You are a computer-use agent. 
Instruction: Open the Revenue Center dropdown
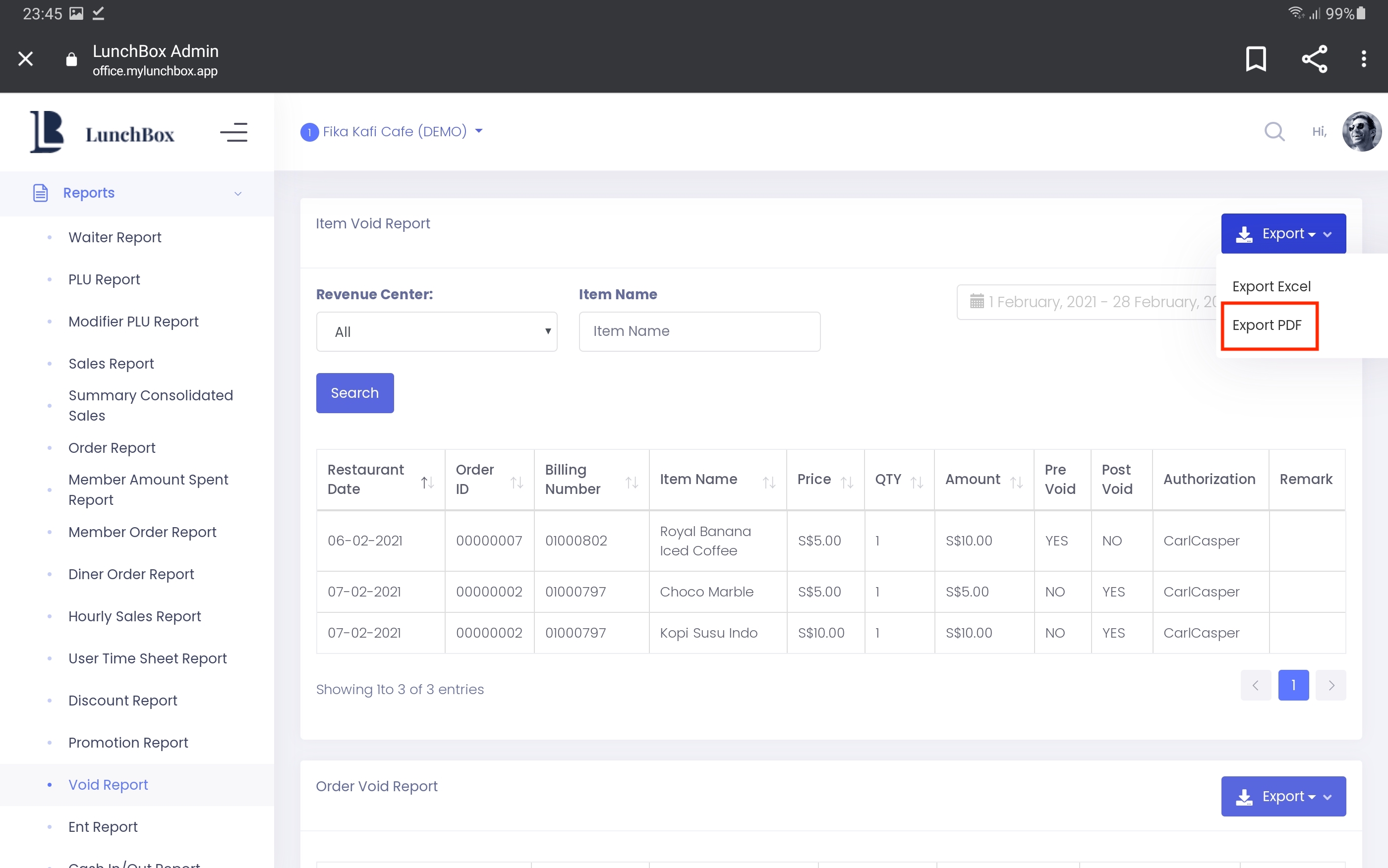pos(436,331)
